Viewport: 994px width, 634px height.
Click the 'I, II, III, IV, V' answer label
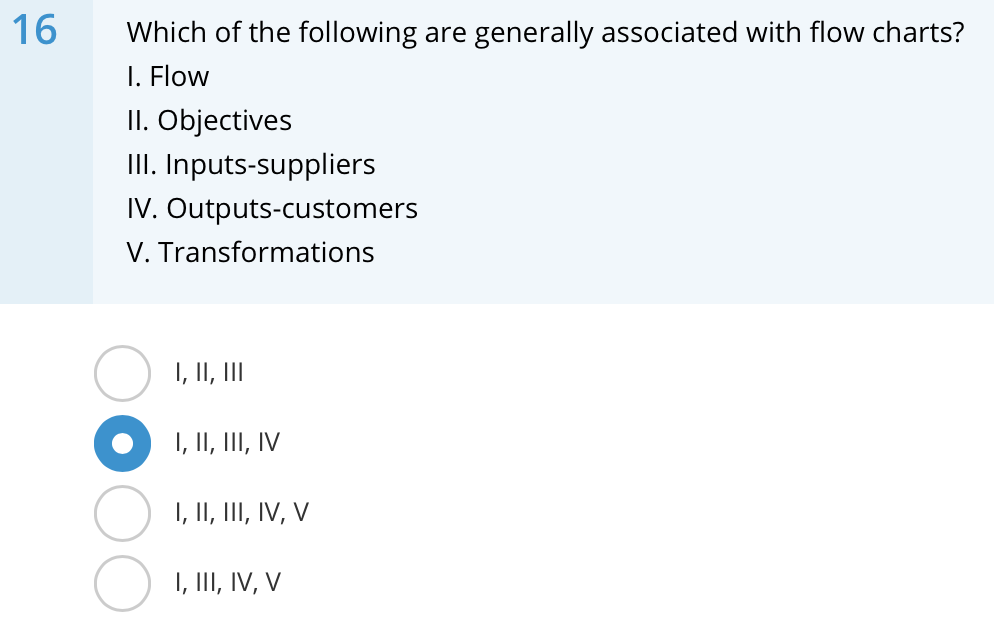click(242, 513)
